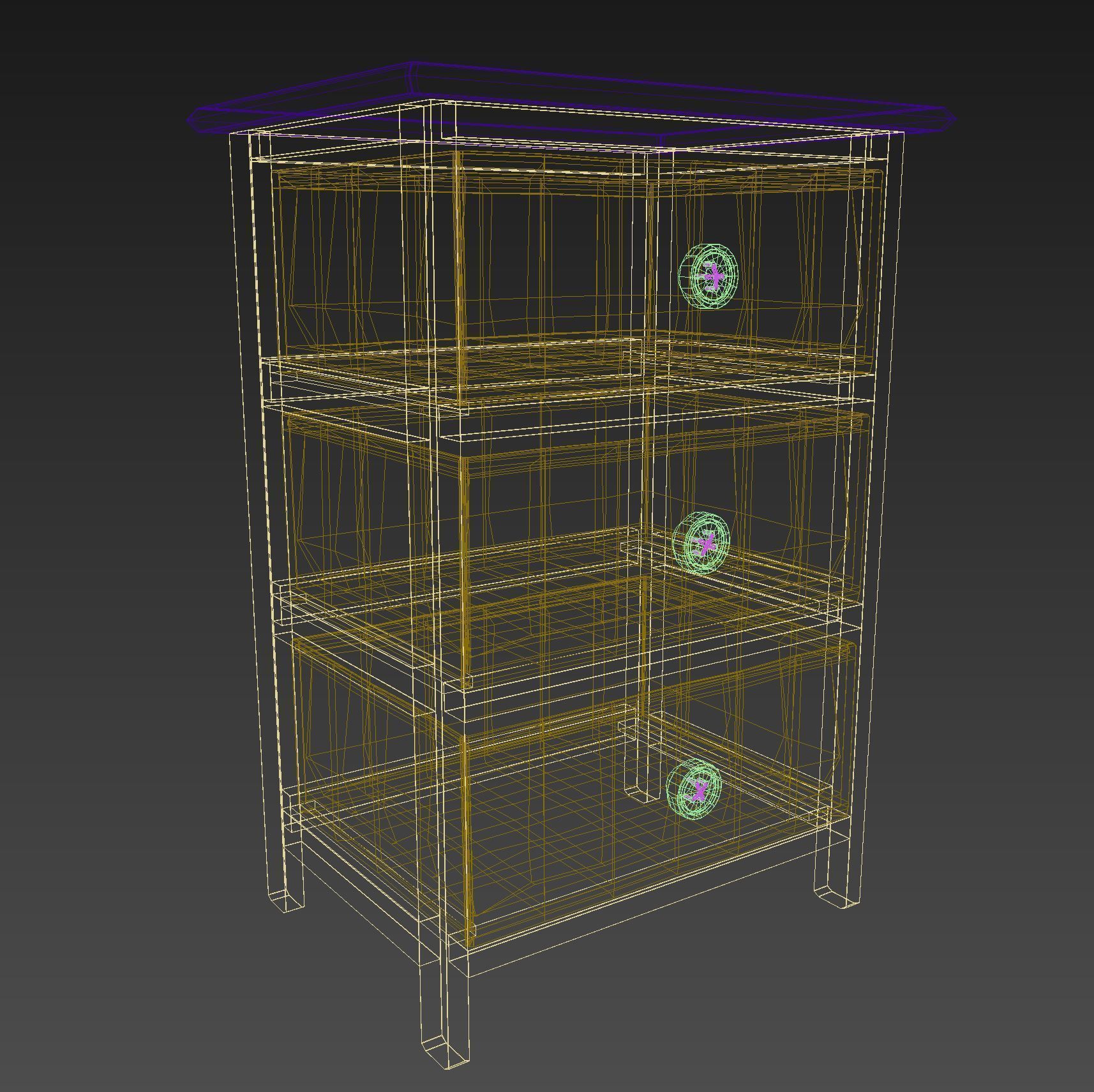Select the purple wireframe tabletop
The width and height of the screenshot is (1094, 1092).
tap(573, 106)
